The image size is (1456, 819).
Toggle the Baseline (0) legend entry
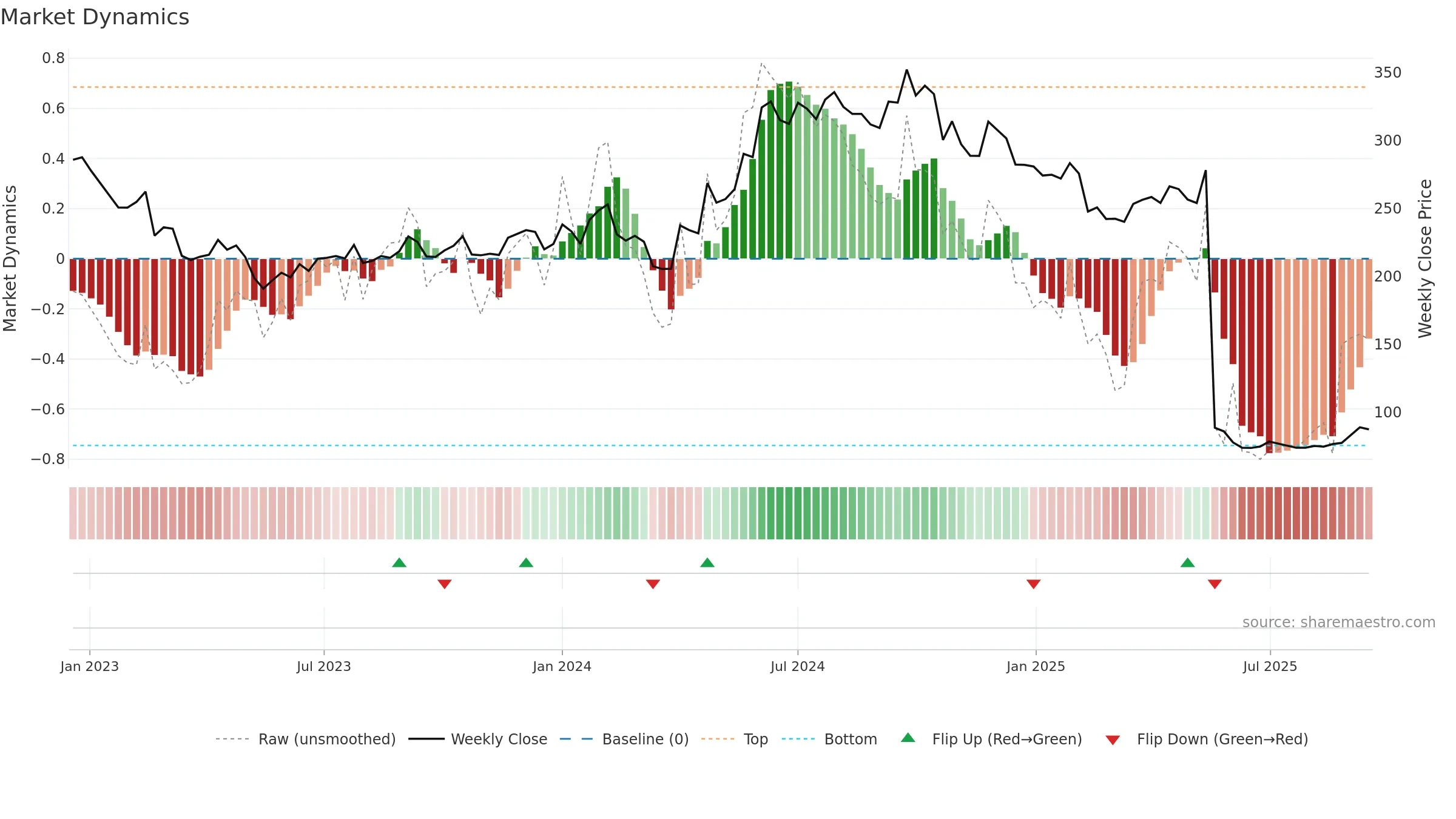[x=624, y=739]
